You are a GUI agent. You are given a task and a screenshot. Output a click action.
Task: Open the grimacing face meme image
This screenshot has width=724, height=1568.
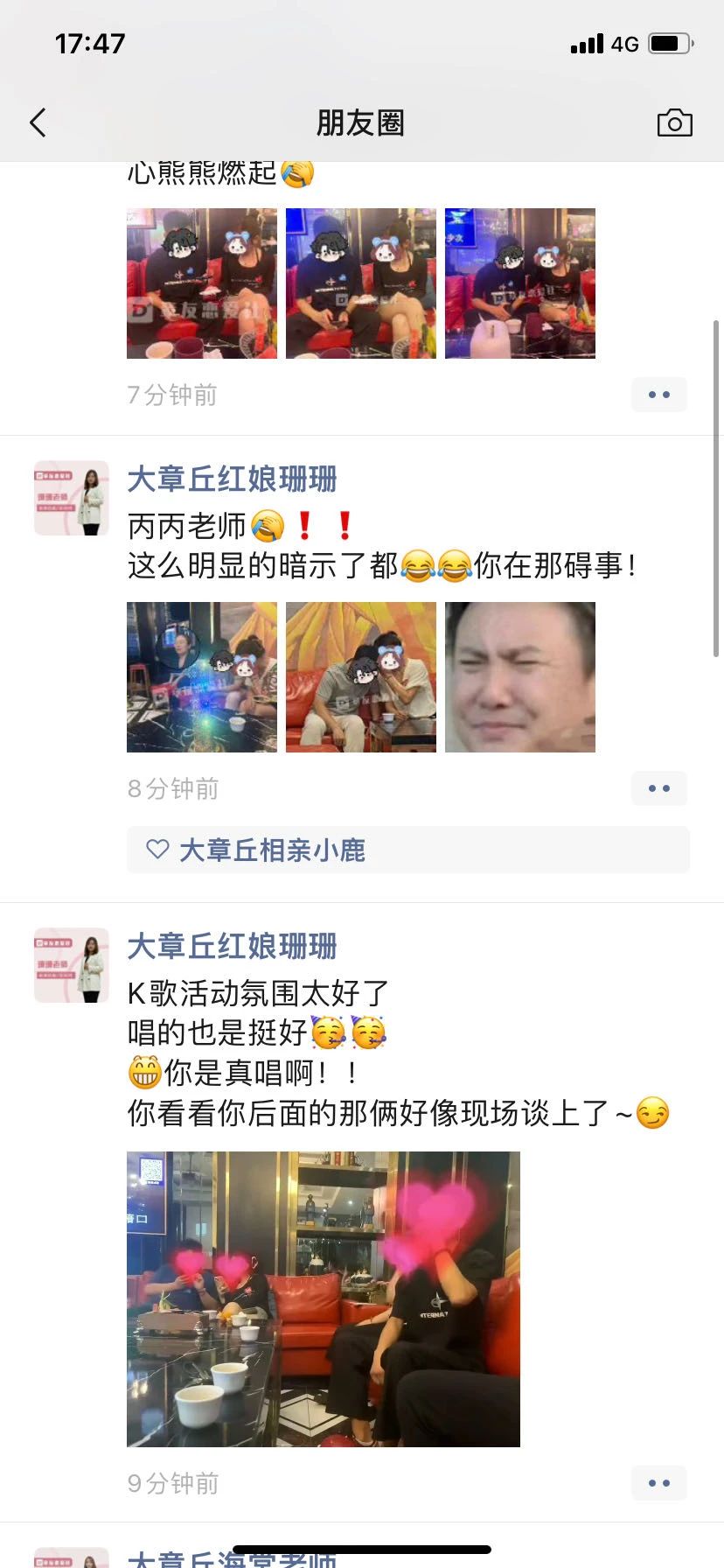[x=520, y=677]
